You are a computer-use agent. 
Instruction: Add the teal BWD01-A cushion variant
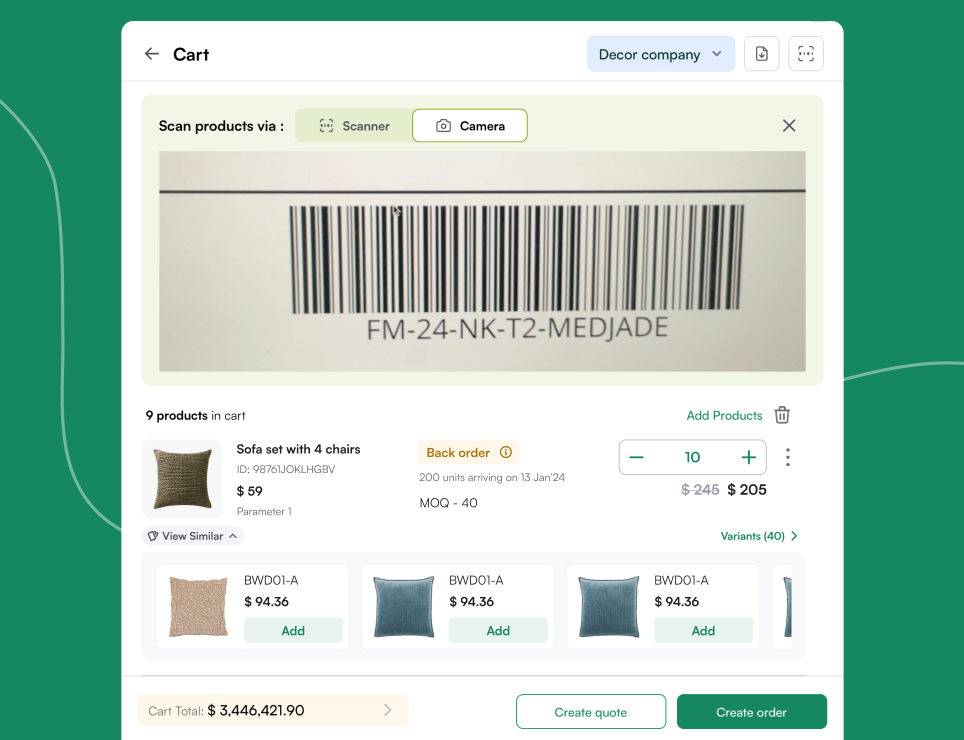point(499,630)
